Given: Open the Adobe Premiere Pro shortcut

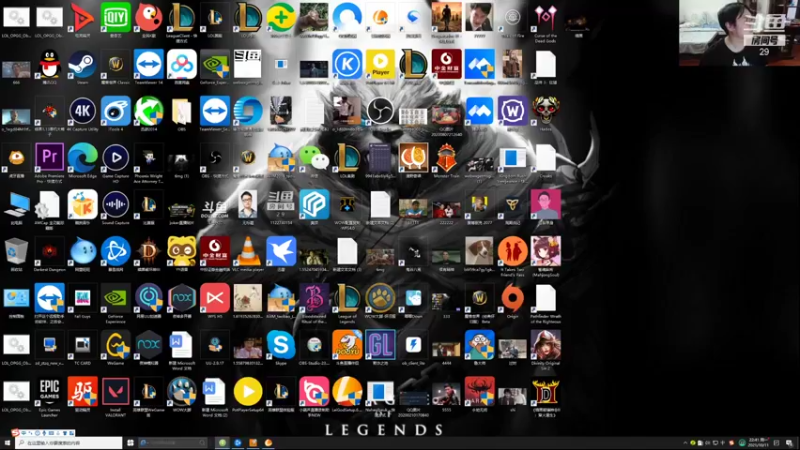Looking at the screenshot, I should coord(49,158).
